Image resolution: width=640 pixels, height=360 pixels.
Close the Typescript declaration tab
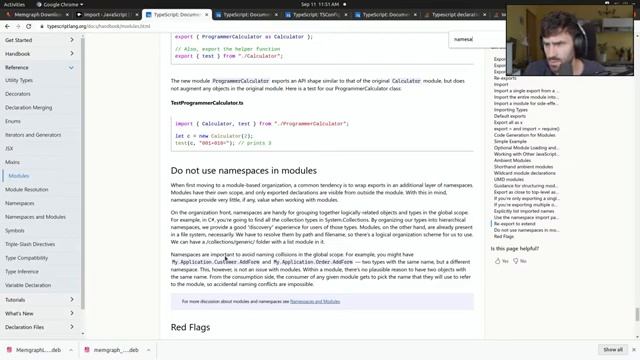point(484,15)
